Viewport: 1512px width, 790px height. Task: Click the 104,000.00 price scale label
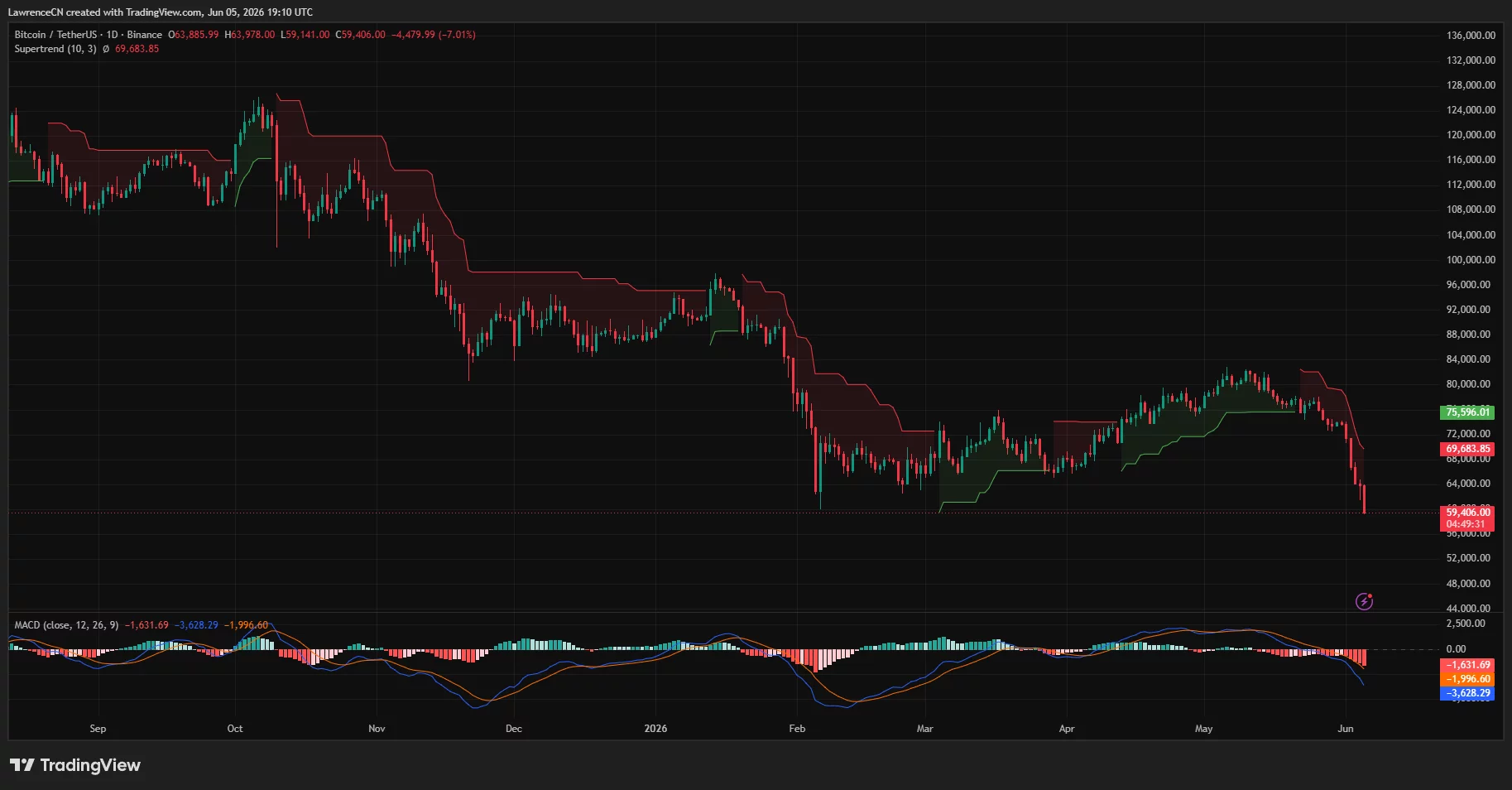click(1471, 235)
